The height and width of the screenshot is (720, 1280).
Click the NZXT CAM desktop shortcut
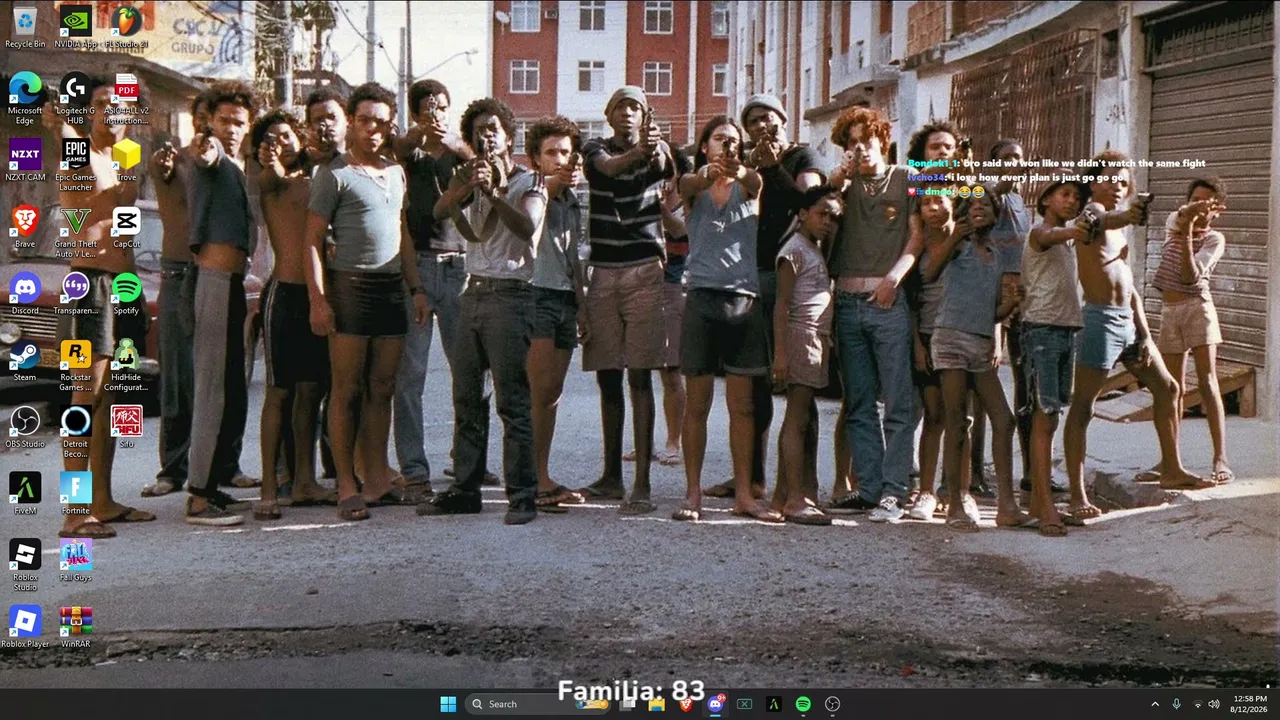tap(25, 160)
